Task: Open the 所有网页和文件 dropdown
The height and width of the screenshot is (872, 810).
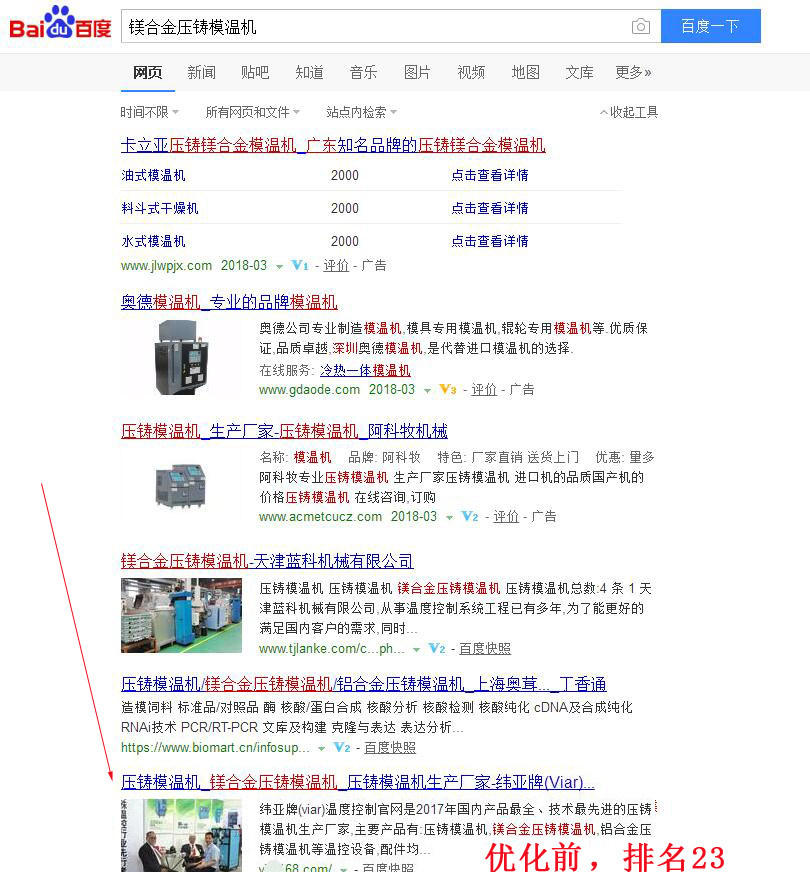Action: coord(252,112)
